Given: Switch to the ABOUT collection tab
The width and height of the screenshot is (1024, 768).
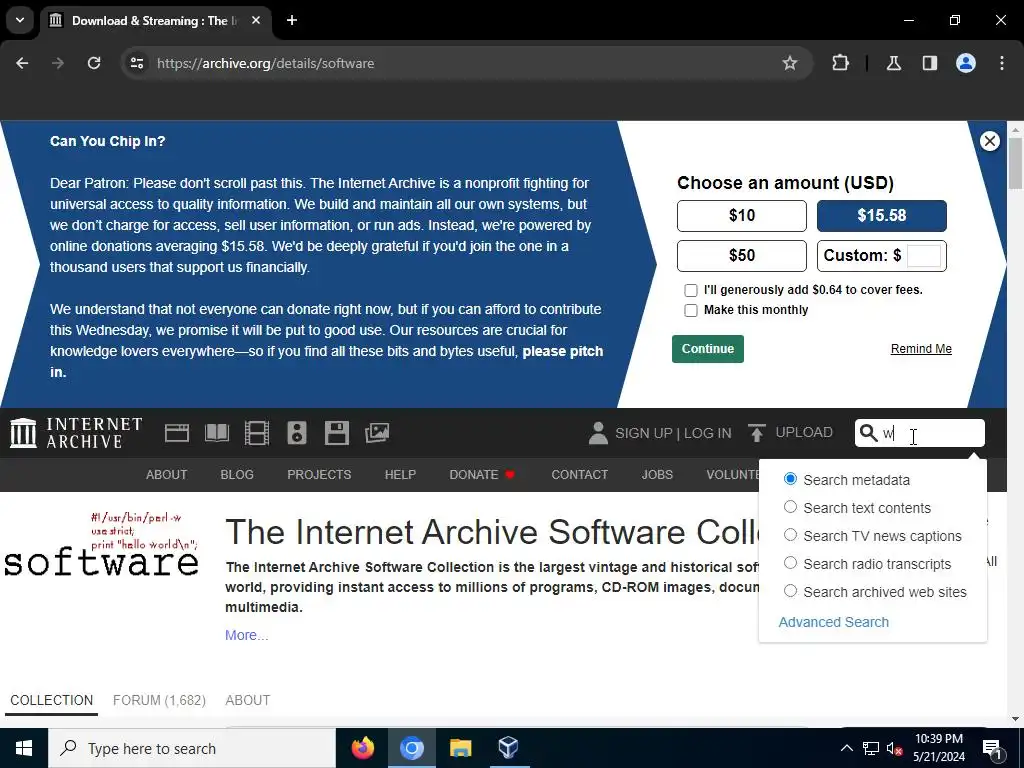Looking at the screenshot, I should (x=248, y=700).
